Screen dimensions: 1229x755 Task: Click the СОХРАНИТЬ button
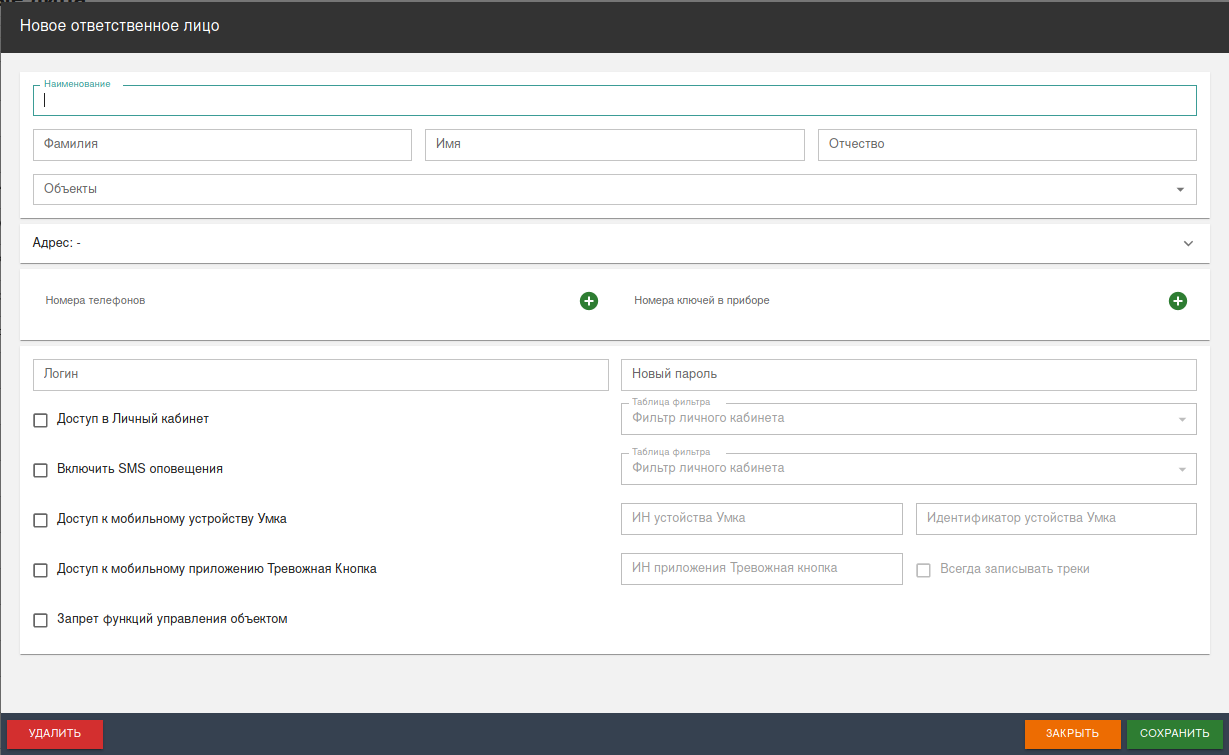click(1175, 734)
